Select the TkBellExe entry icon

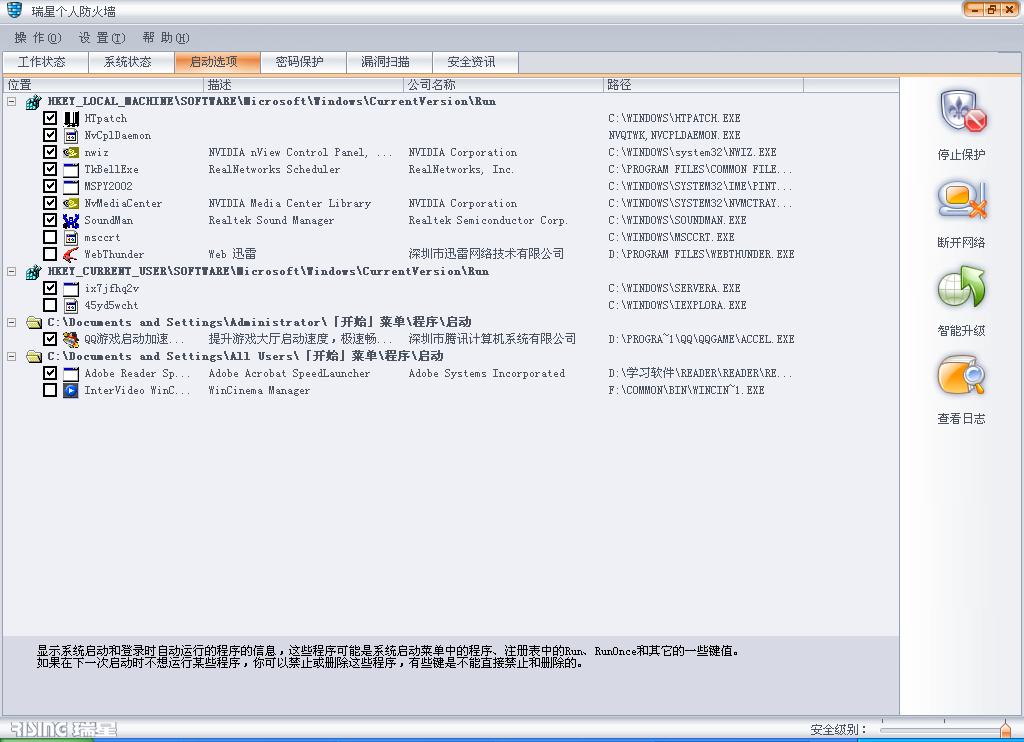click(x=71, y=169)
